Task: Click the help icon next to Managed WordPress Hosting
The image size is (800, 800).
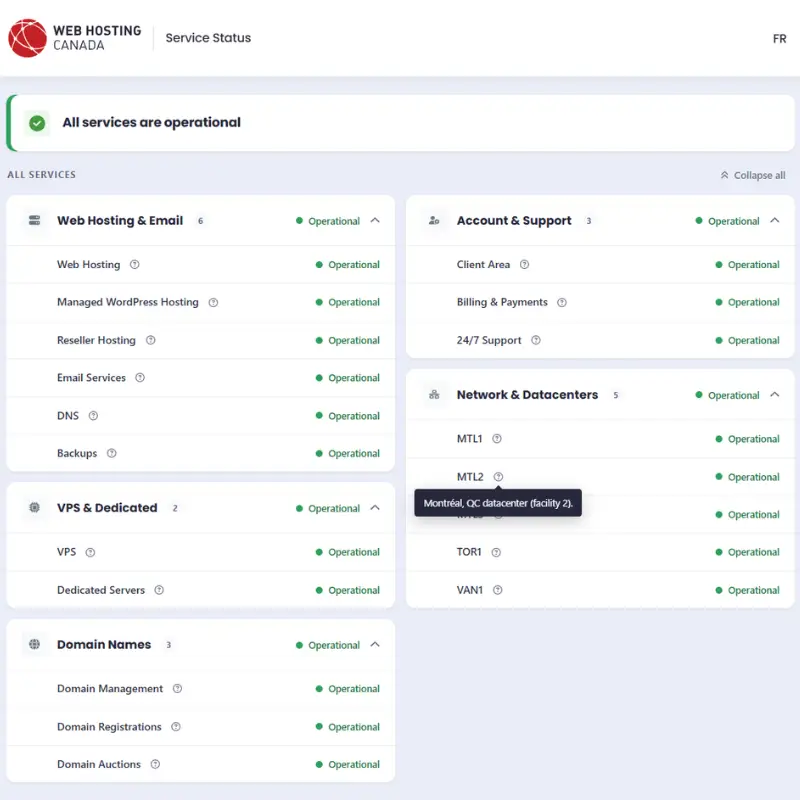Action: [213, 303]
